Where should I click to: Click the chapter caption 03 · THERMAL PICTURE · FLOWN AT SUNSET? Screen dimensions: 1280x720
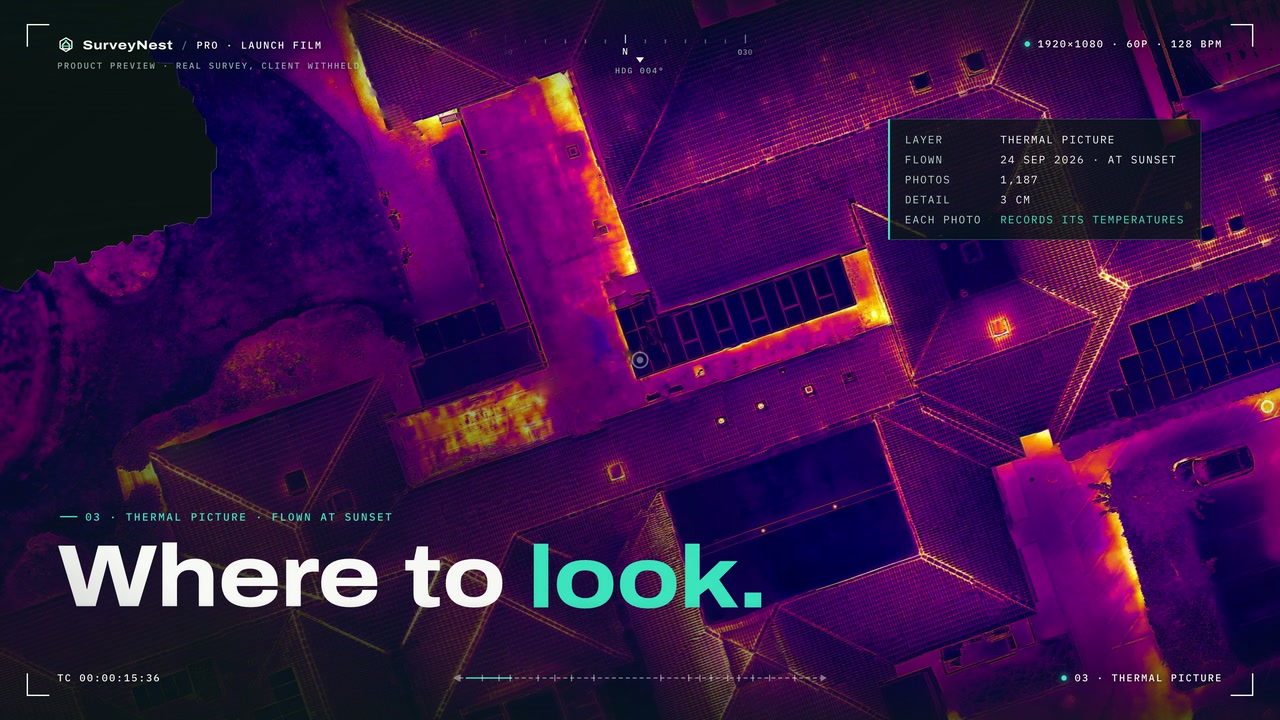click(x=238, y=517)
